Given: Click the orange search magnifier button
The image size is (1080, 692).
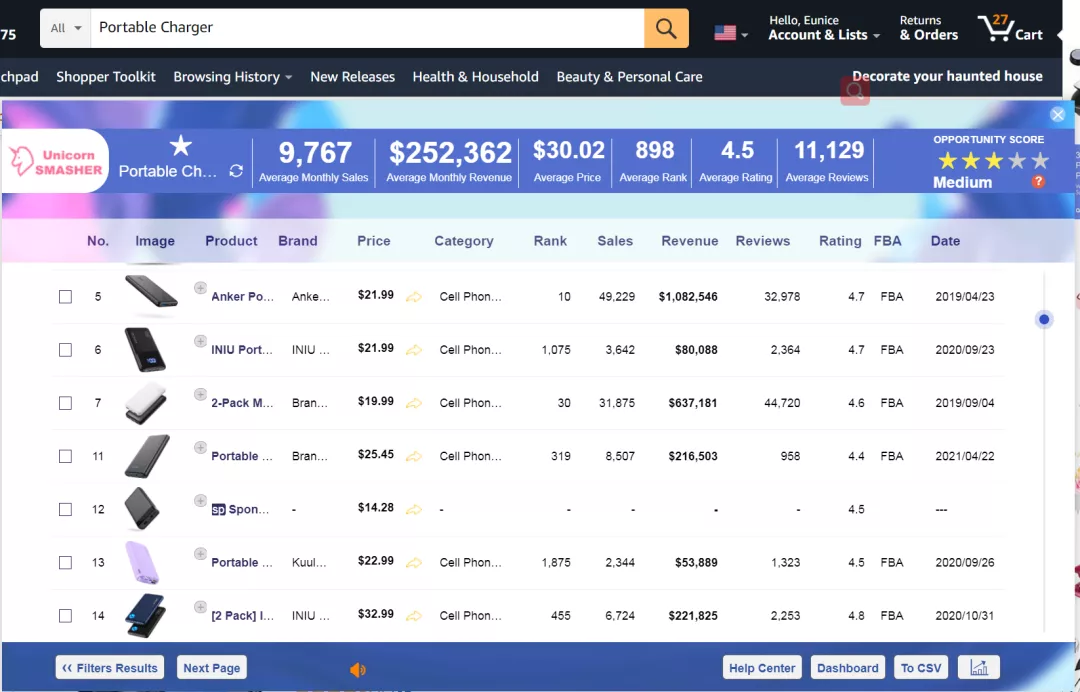Looking at the screenshot, I should point(666,28).
